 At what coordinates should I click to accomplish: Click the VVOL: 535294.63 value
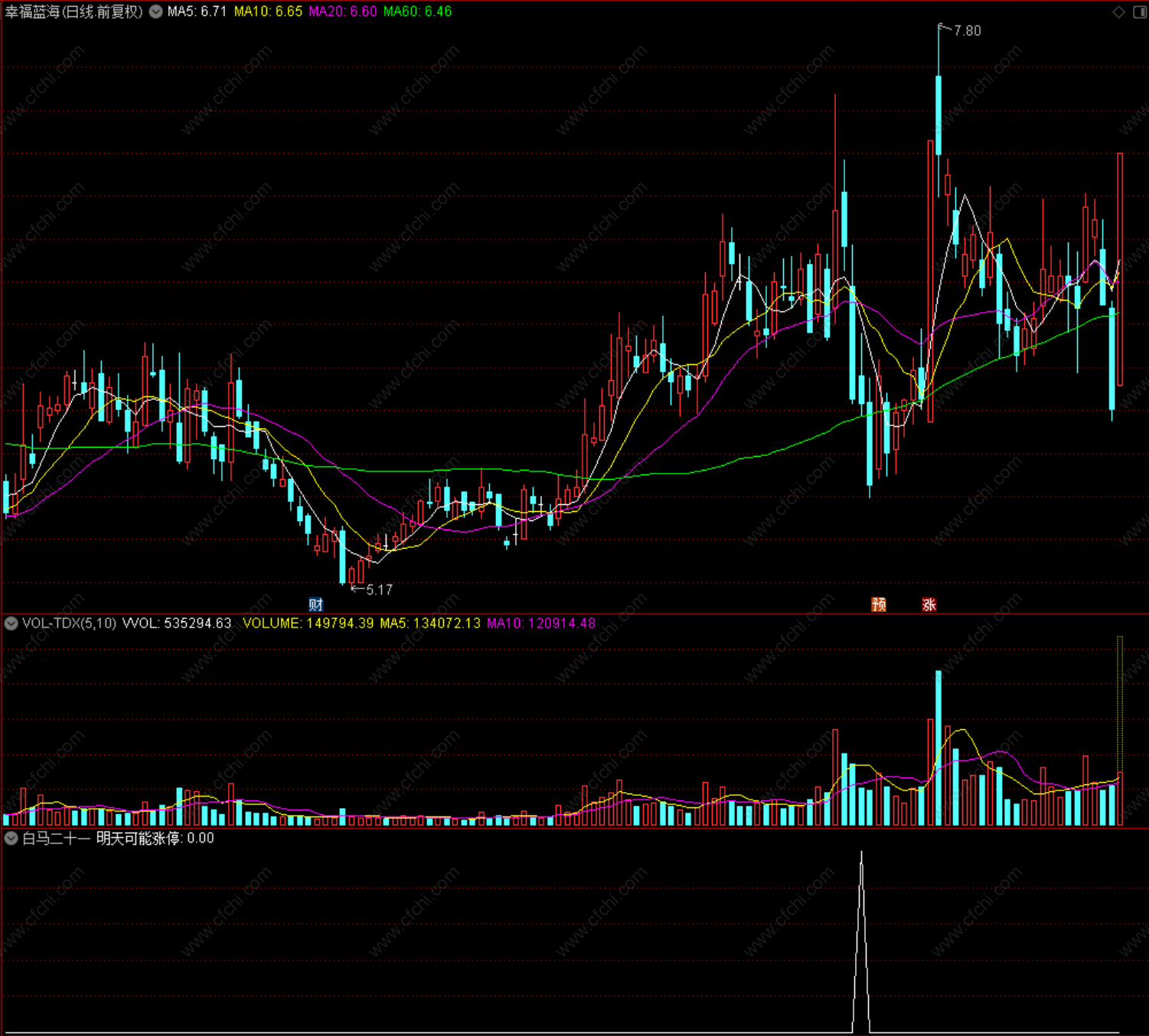click(x=177, y=624)
